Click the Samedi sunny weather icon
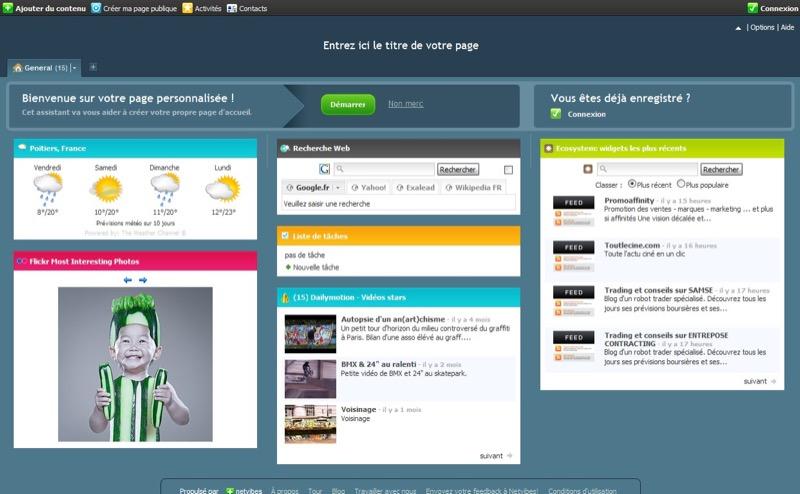Image resolution: width=800 pixels, height=494 pixels. tap(106, 189)
